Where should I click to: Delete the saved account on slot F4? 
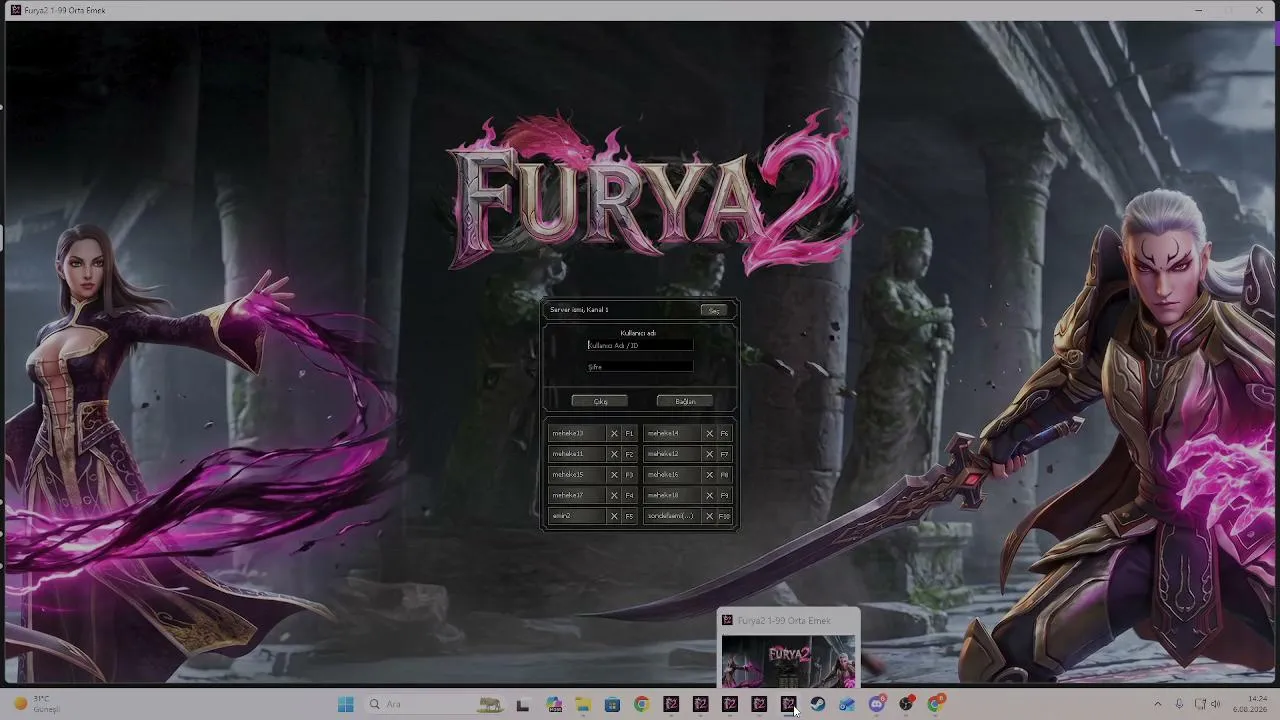tap(614, 495)
